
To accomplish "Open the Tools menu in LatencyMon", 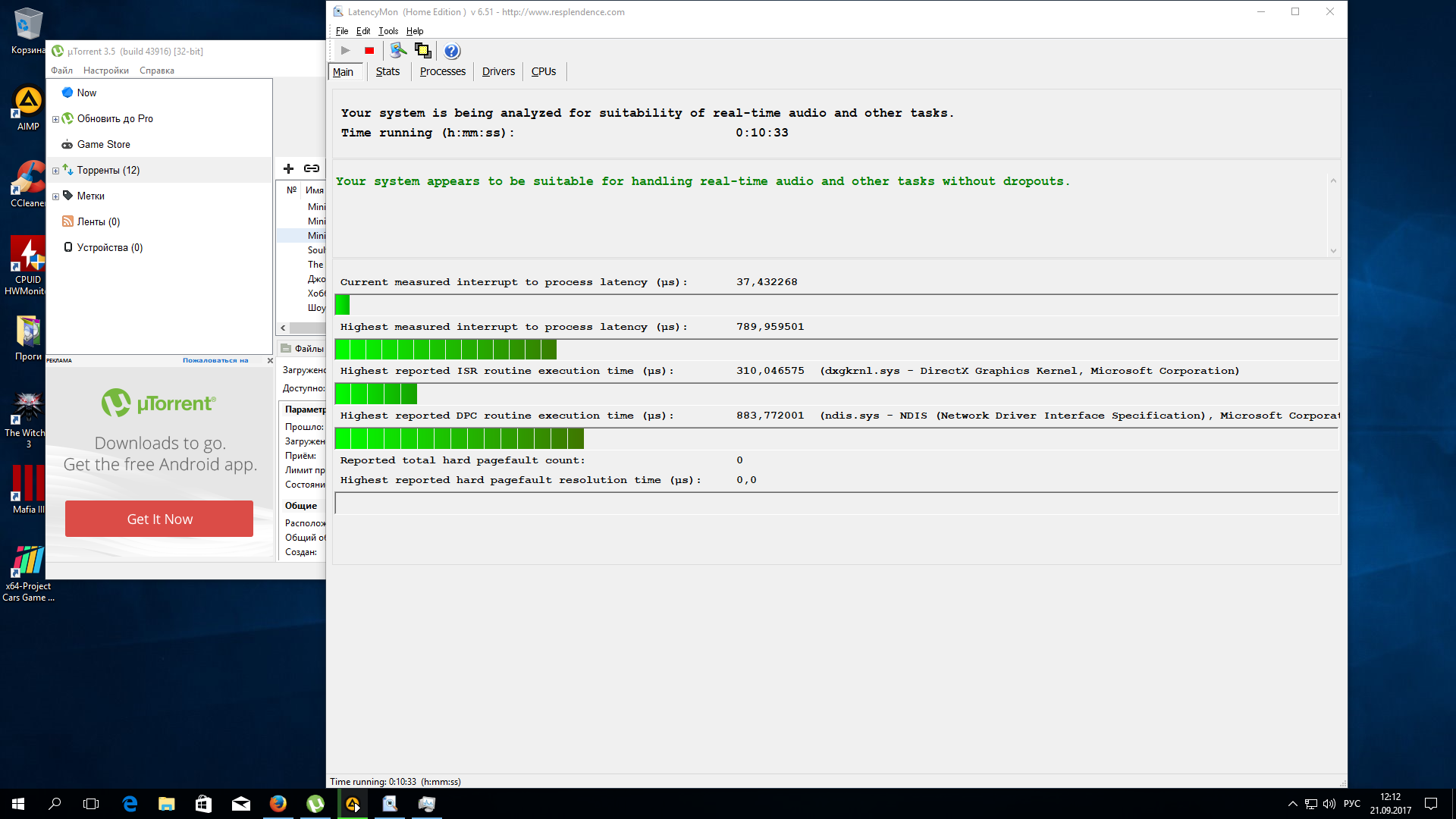I will point(388,31).
